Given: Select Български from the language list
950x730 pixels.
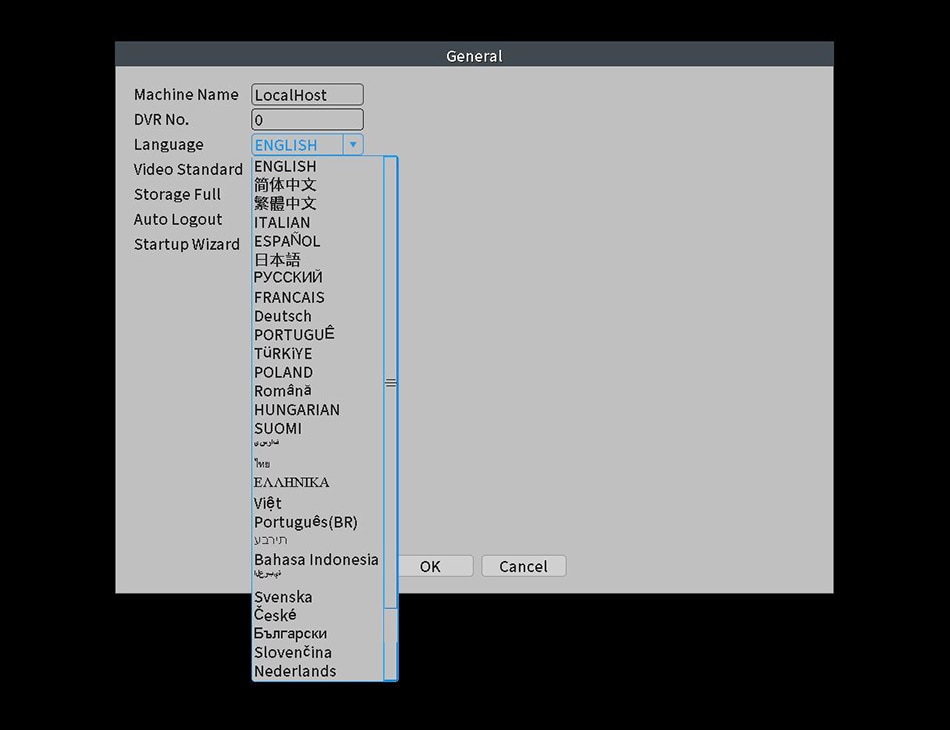Looking at the screenshot, I should 290,634.
